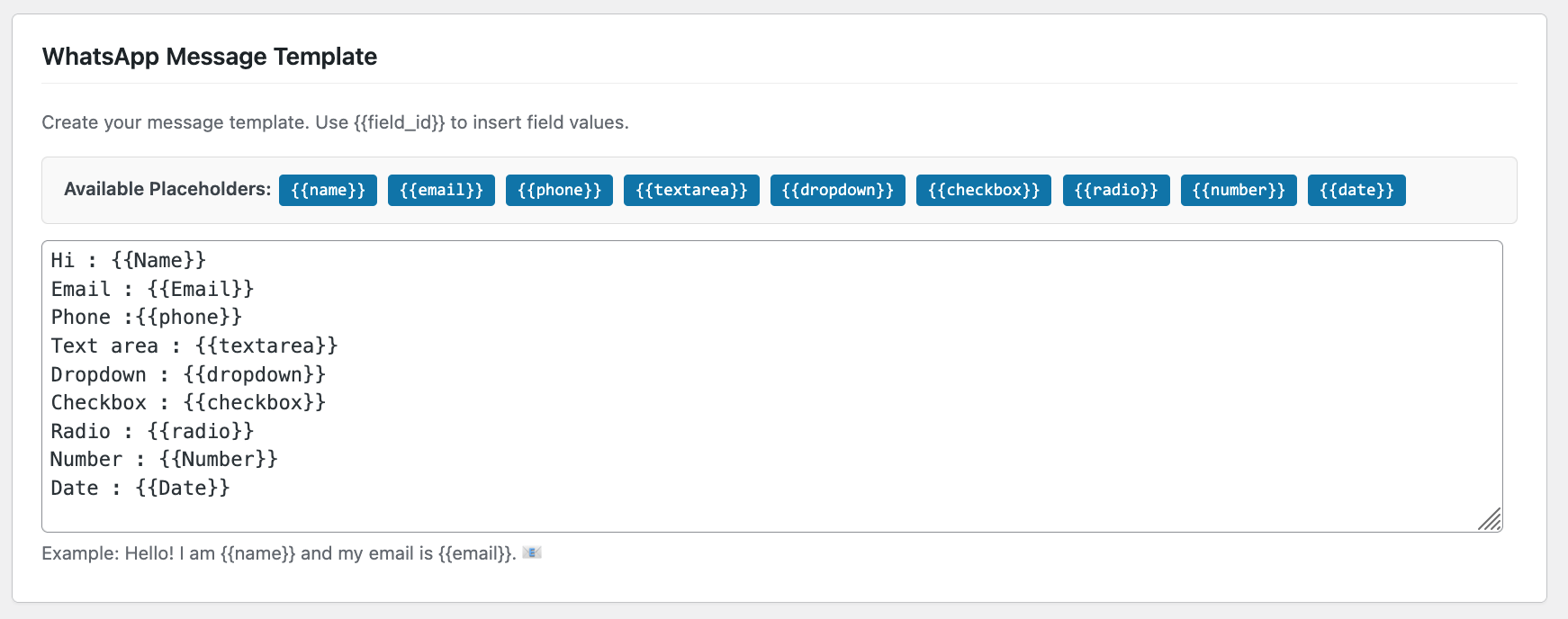Add the {{date}} placeholder tag
The image size is (1568, 619).
pyautogui.click(x=1356, y=190)
